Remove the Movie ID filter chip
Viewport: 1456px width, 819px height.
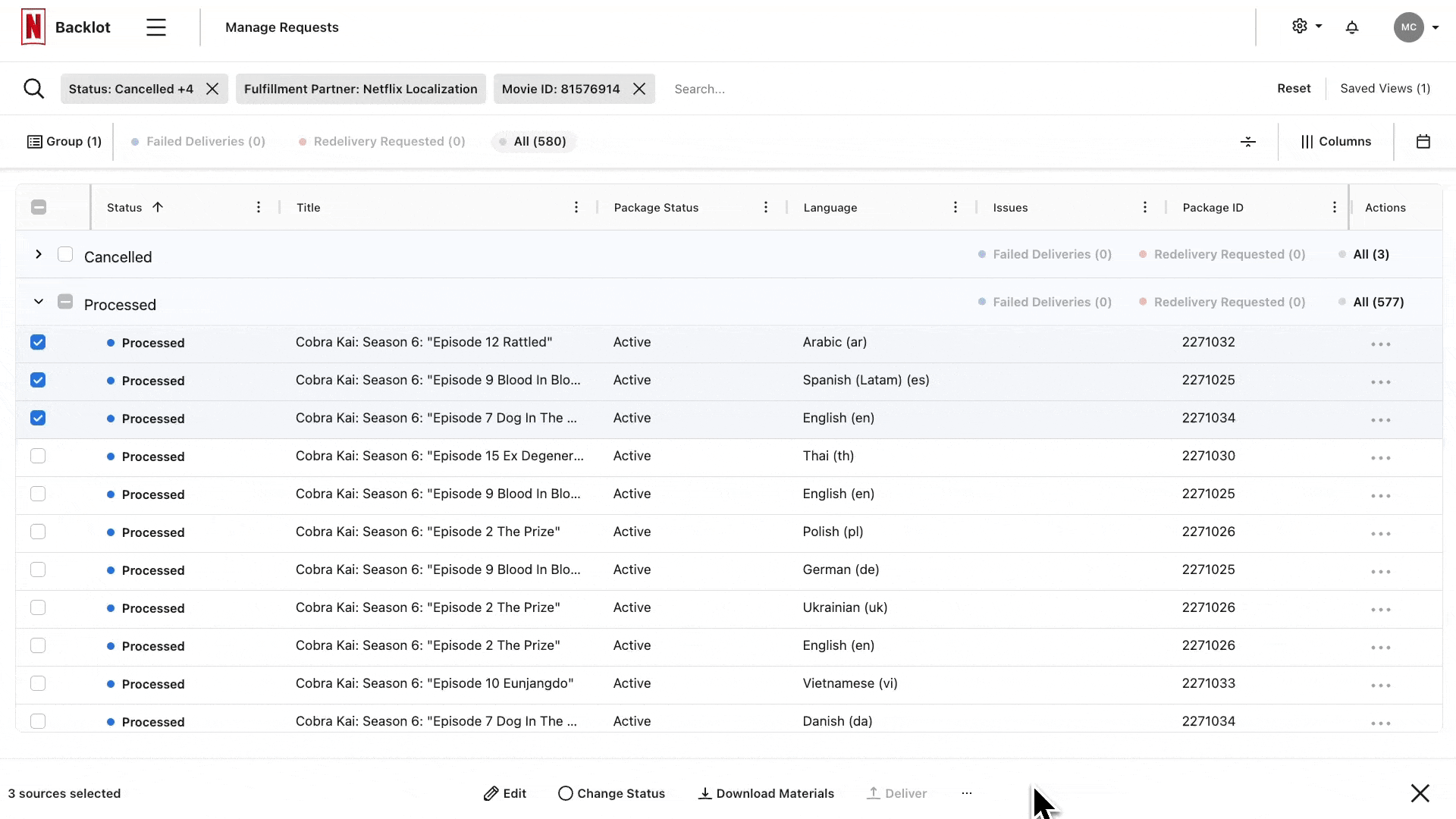639,89
